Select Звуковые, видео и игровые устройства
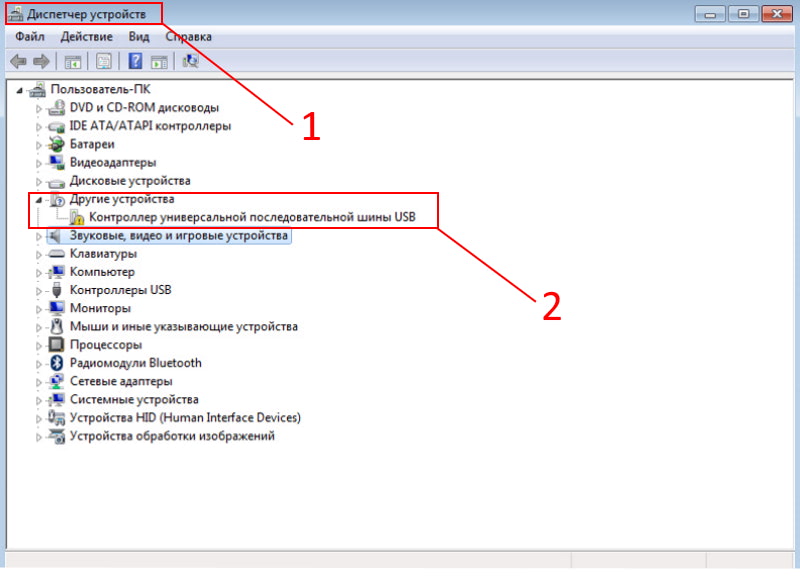 click(179, 236)
